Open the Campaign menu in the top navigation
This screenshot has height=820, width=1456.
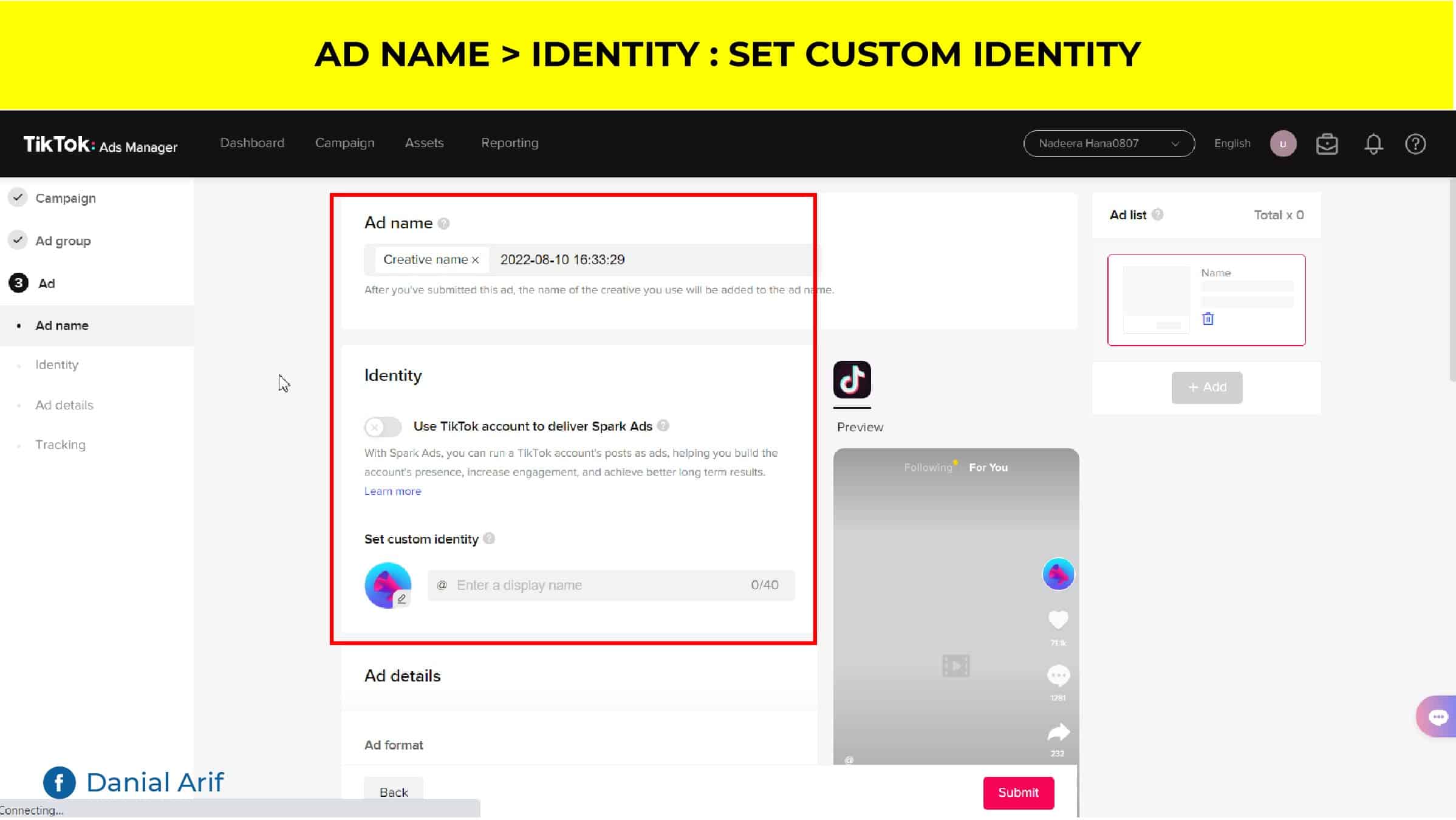(344, 143)
